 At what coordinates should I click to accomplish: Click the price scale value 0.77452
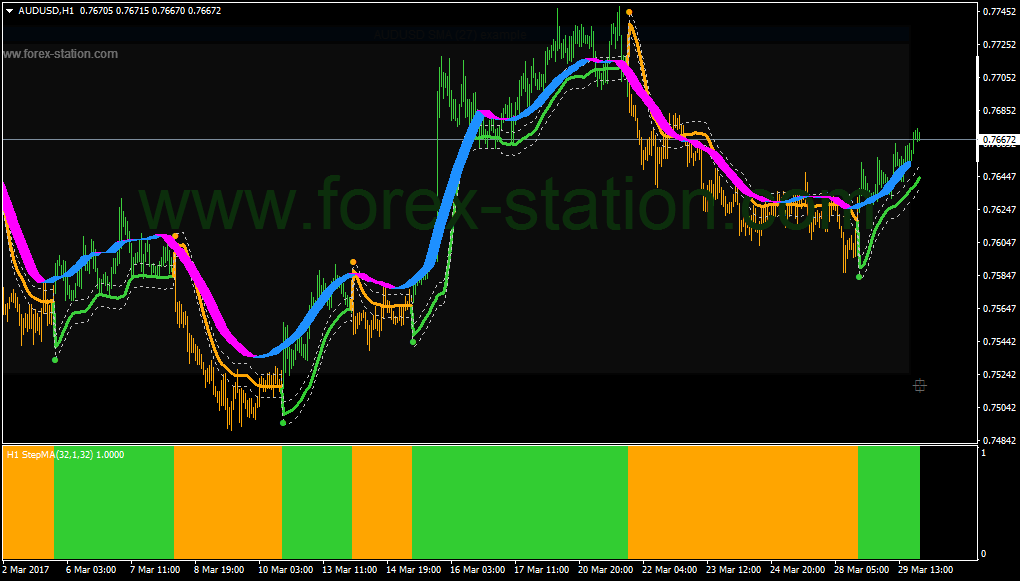1000,12
